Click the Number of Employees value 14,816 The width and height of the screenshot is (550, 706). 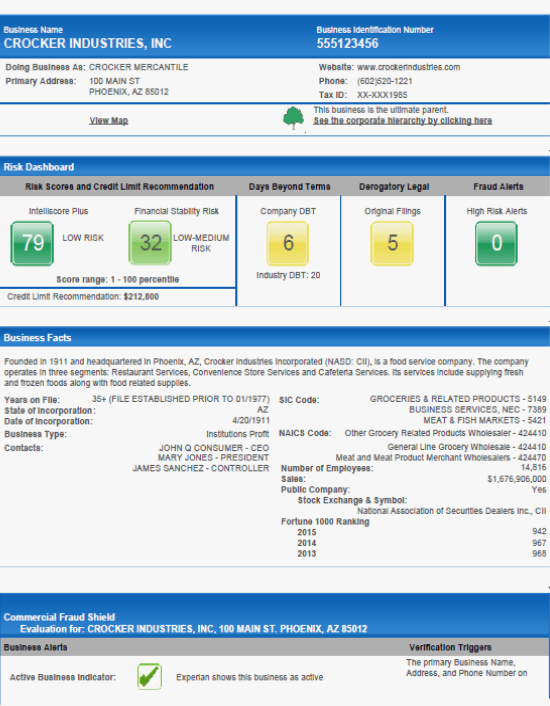pos(533,467)
